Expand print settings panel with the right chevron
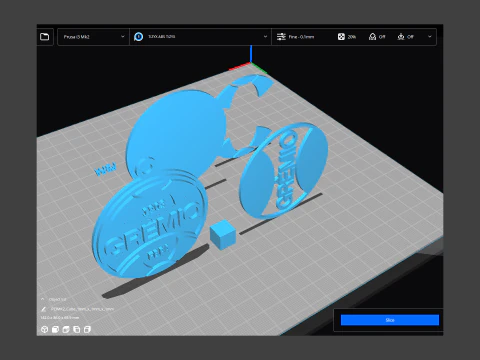This screenshot has height=360, width=480. tap(430, 37)
